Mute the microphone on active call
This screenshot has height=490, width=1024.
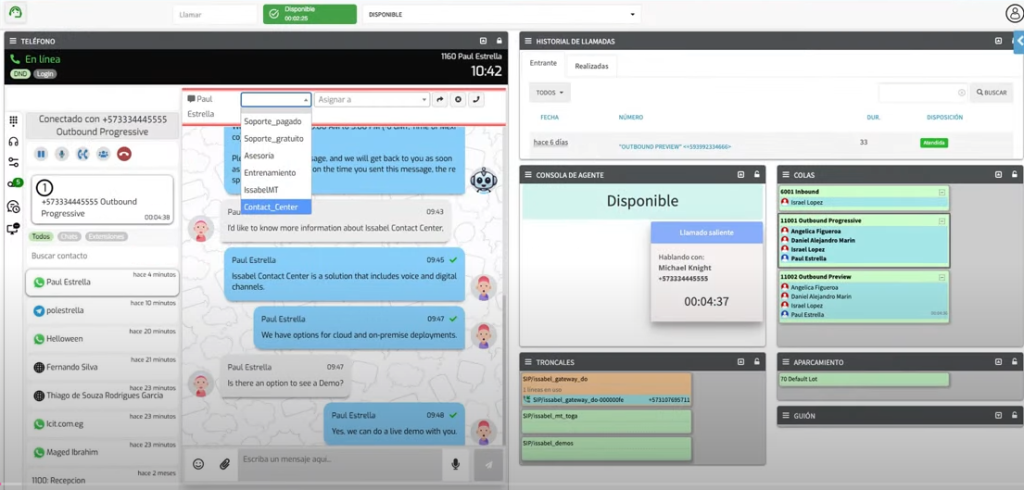(x=61, y=154)
